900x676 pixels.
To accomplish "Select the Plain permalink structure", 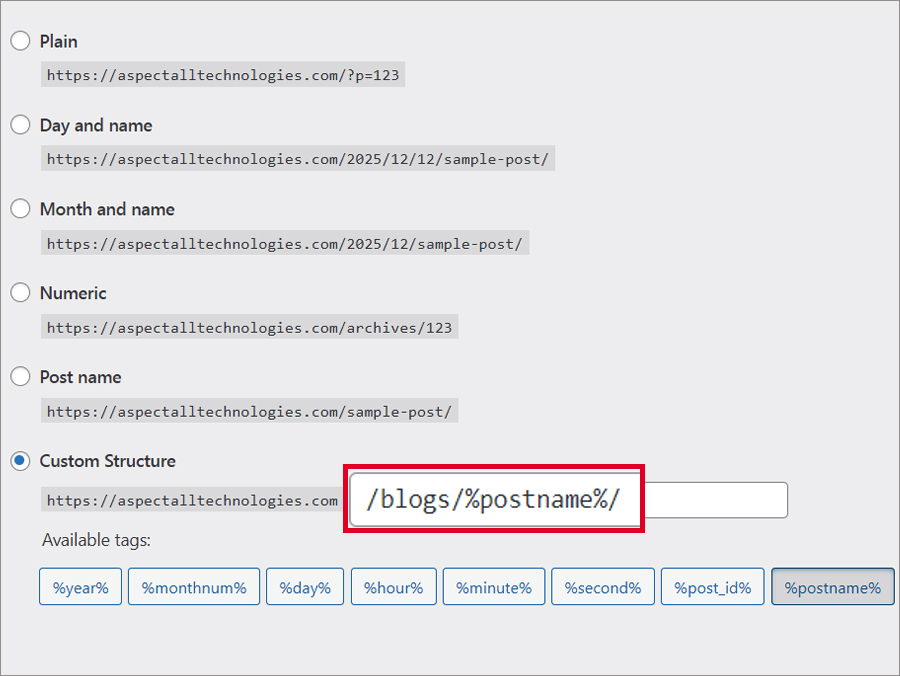I will click(20, 41).
